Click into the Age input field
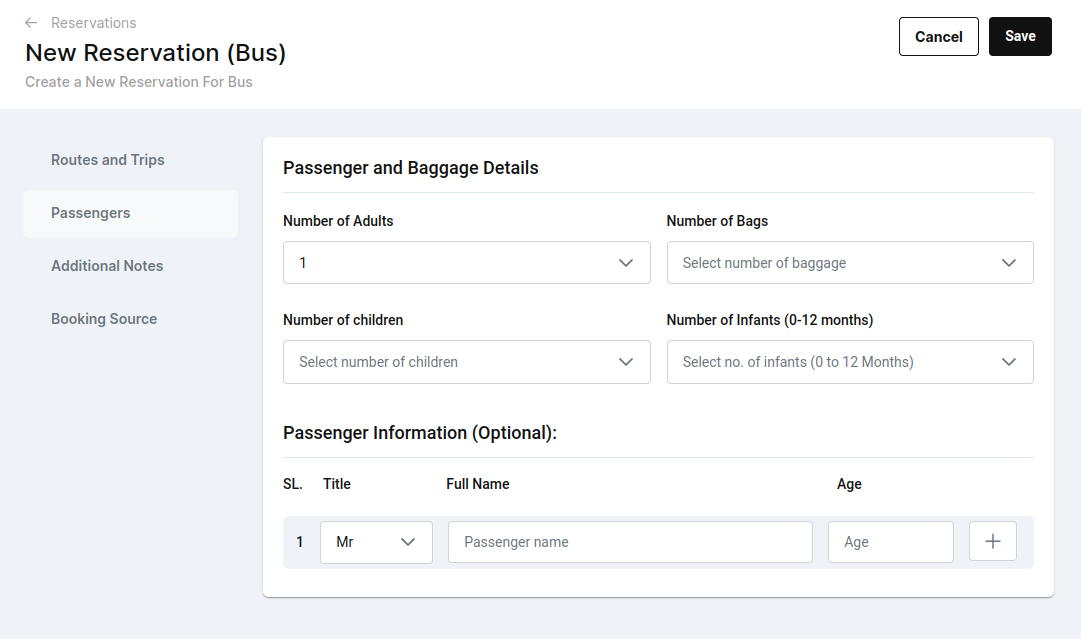This screenshot has width=1081, height=639. coord(890,542)
